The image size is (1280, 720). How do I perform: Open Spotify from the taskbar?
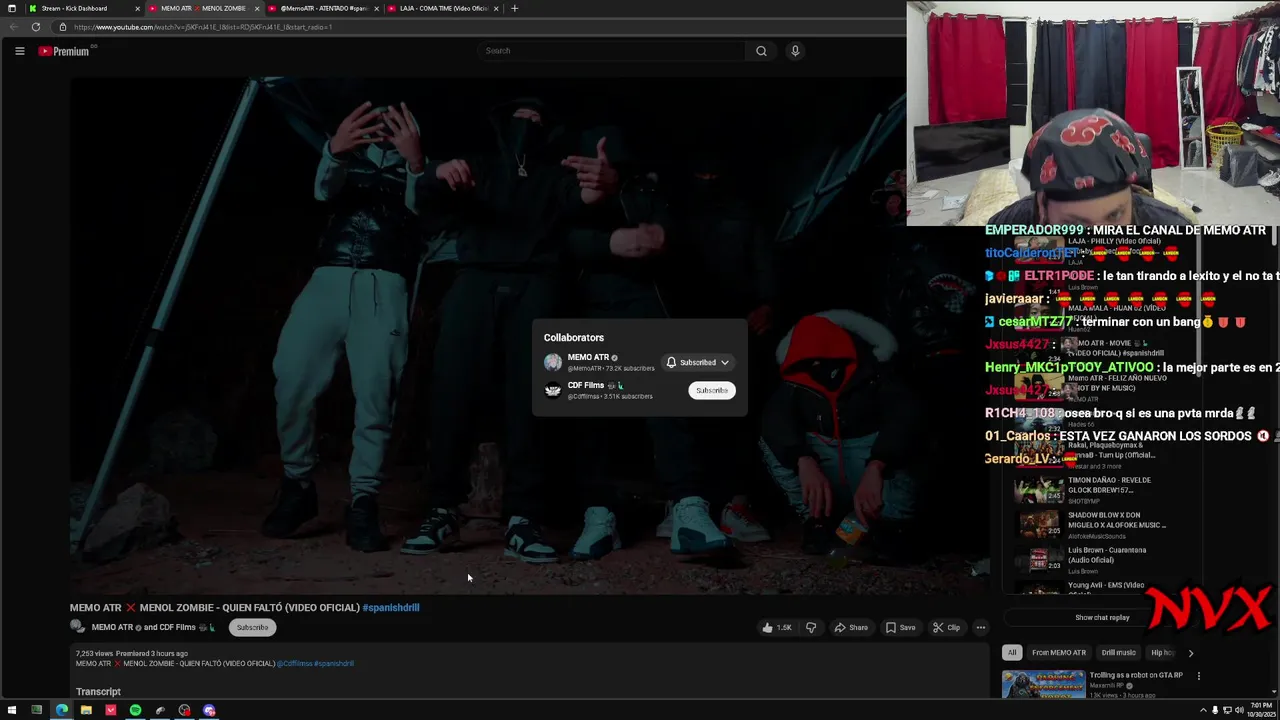(x=135, y=710)
